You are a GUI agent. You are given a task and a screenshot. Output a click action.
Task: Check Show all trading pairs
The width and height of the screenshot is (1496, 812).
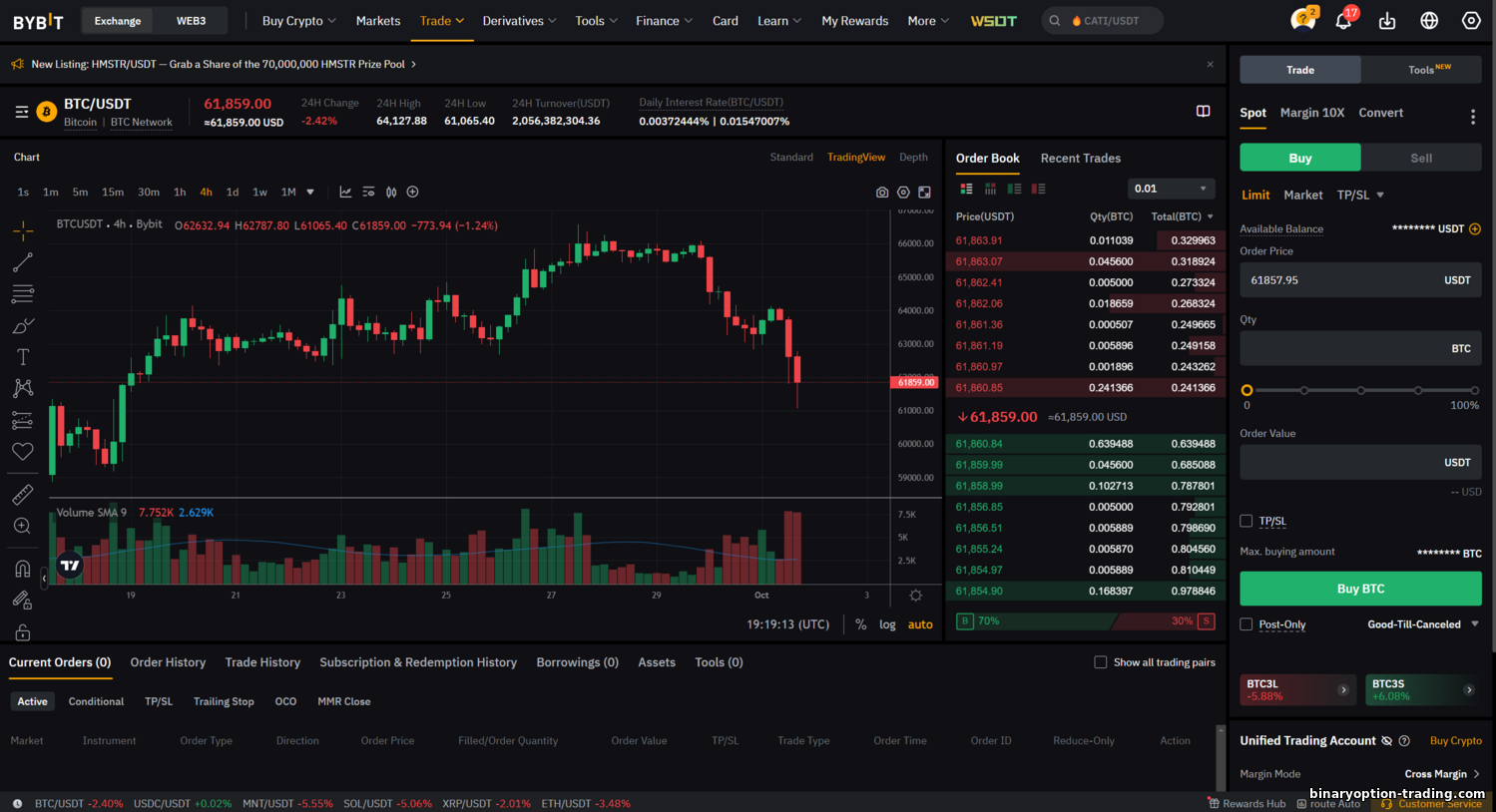point(1101,662)
